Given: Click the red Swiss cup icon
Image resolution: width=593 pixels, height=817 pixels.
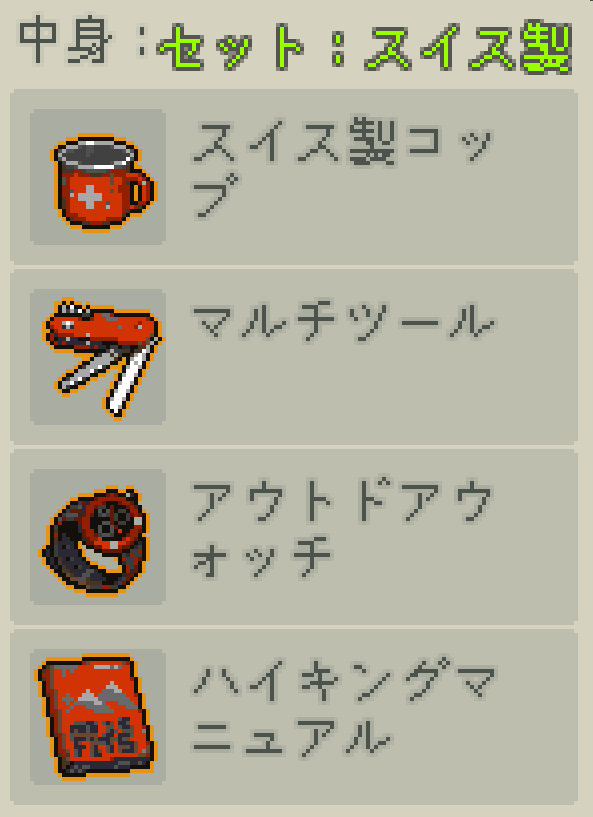Looking at the screenshot, I should [x=103, y=181].
